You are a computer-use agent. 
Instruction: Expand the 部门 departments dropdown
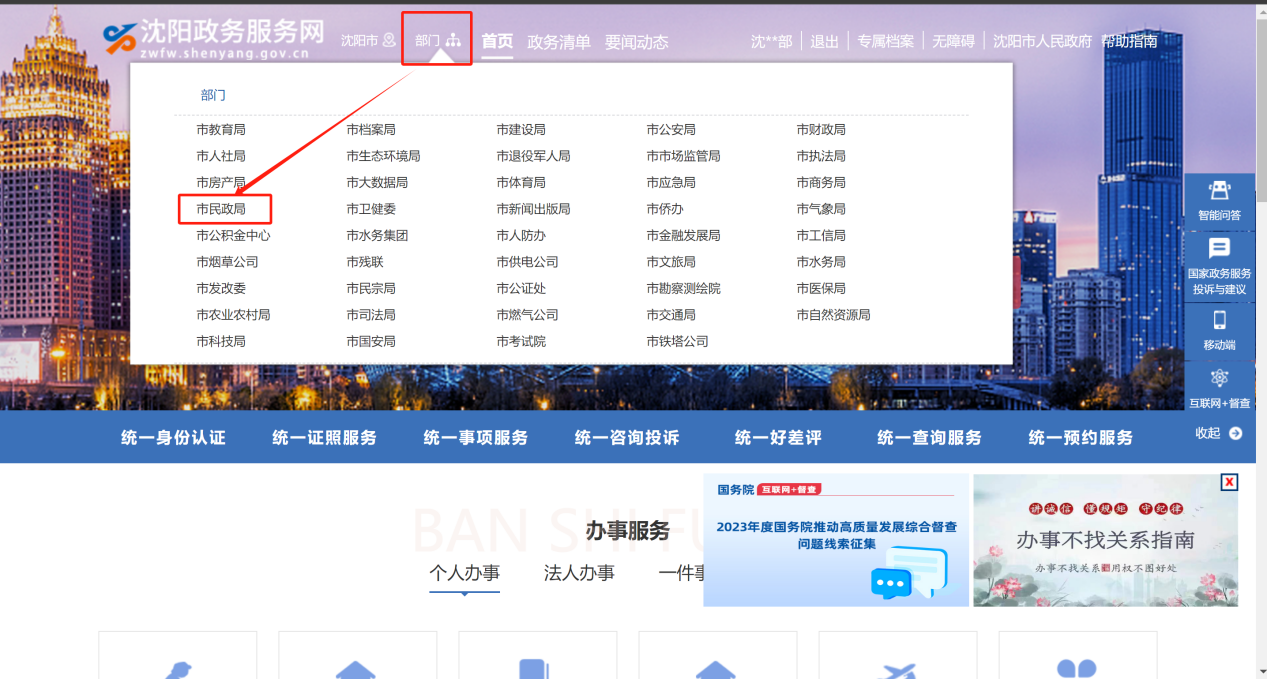tap(428, 41)
